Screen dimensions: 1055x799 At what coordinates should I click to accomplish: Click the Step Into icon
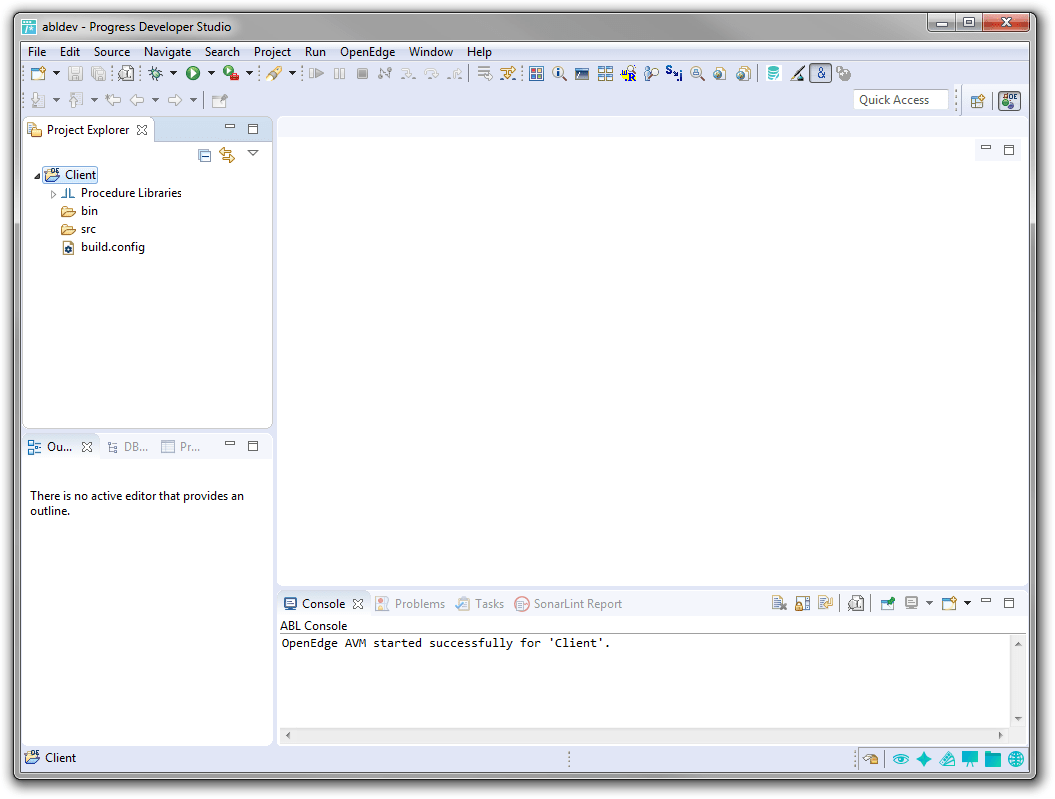coord(408,73)
